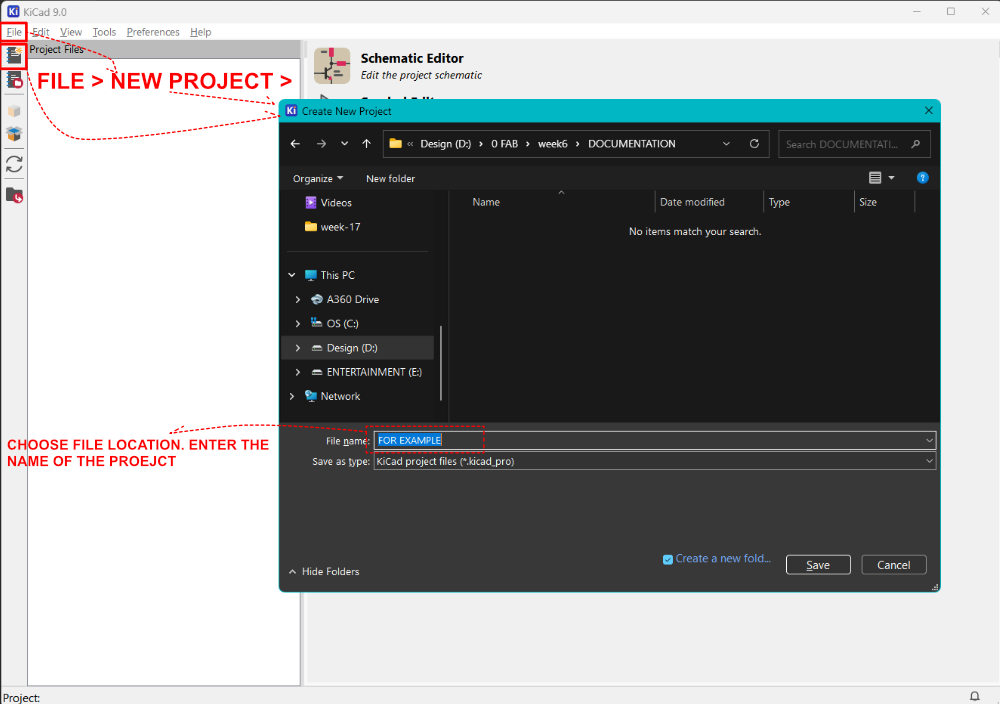
Task: Click Design (D:) in address bar
Action: (x=446, y=144)
